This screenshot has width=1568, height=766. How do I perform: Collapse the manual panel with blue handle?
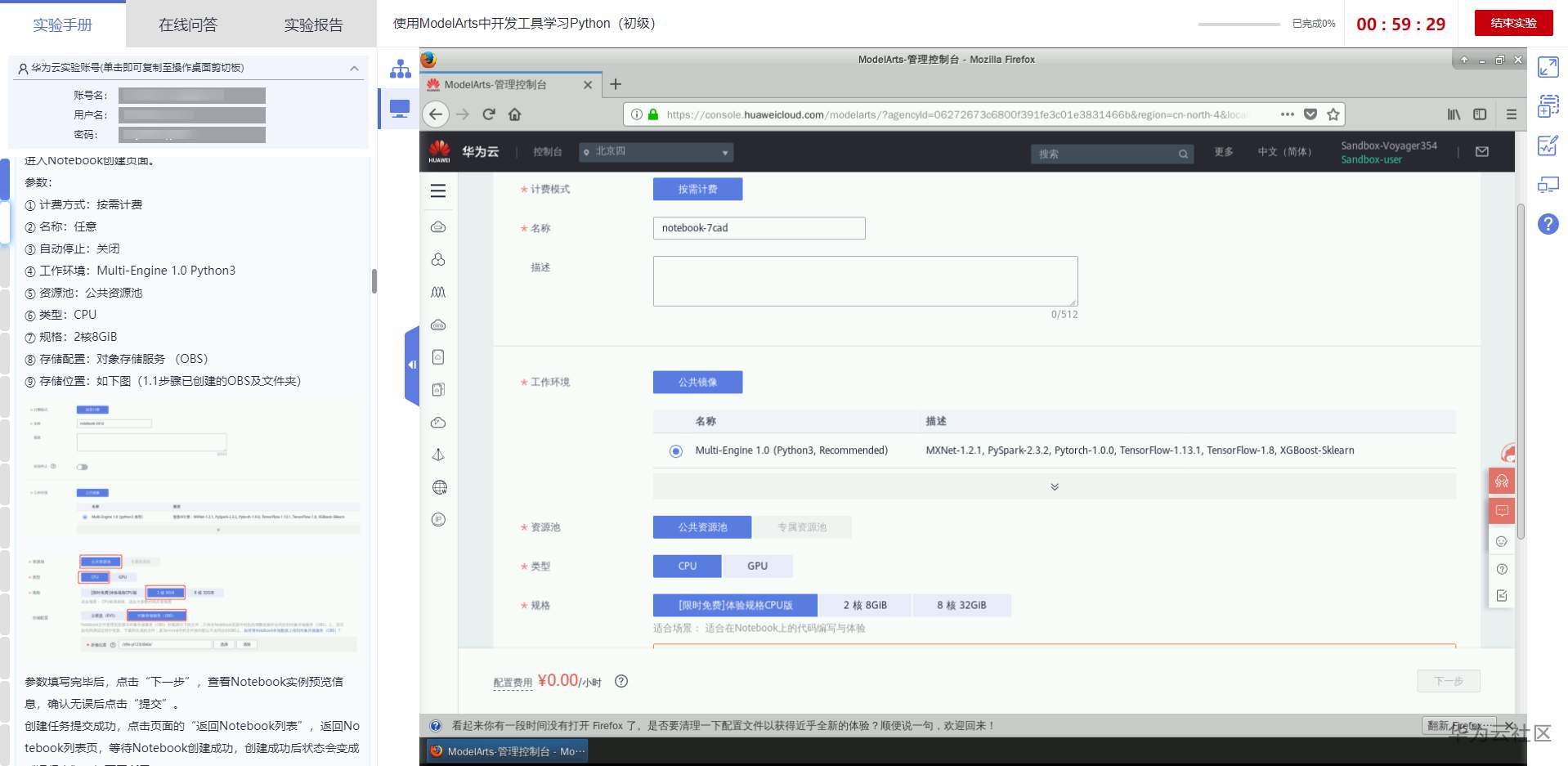click(x=412, y=365)
